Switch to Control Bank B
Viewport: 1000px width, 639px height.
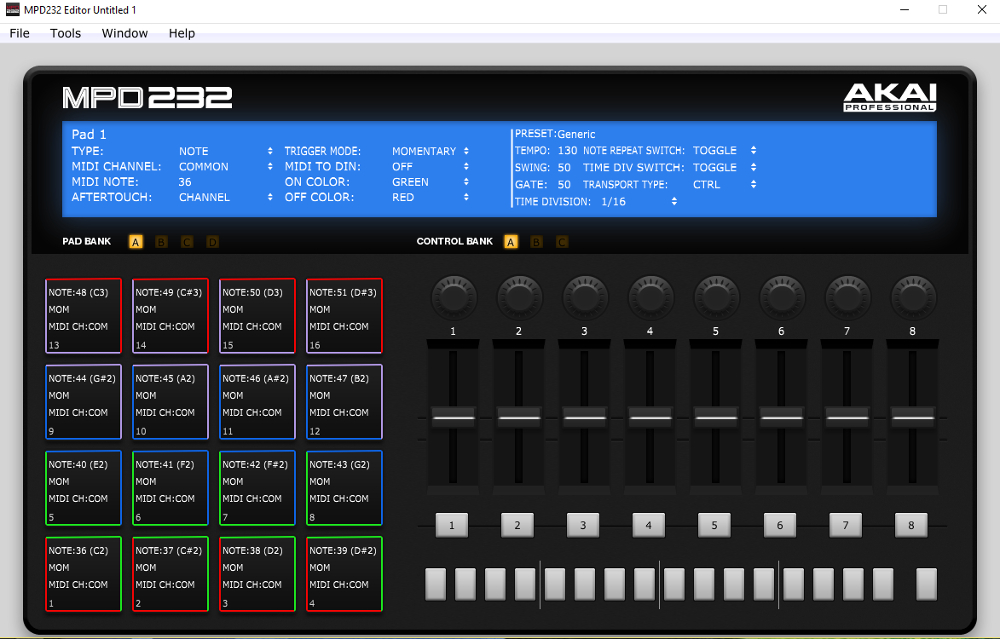click(536, 241)
